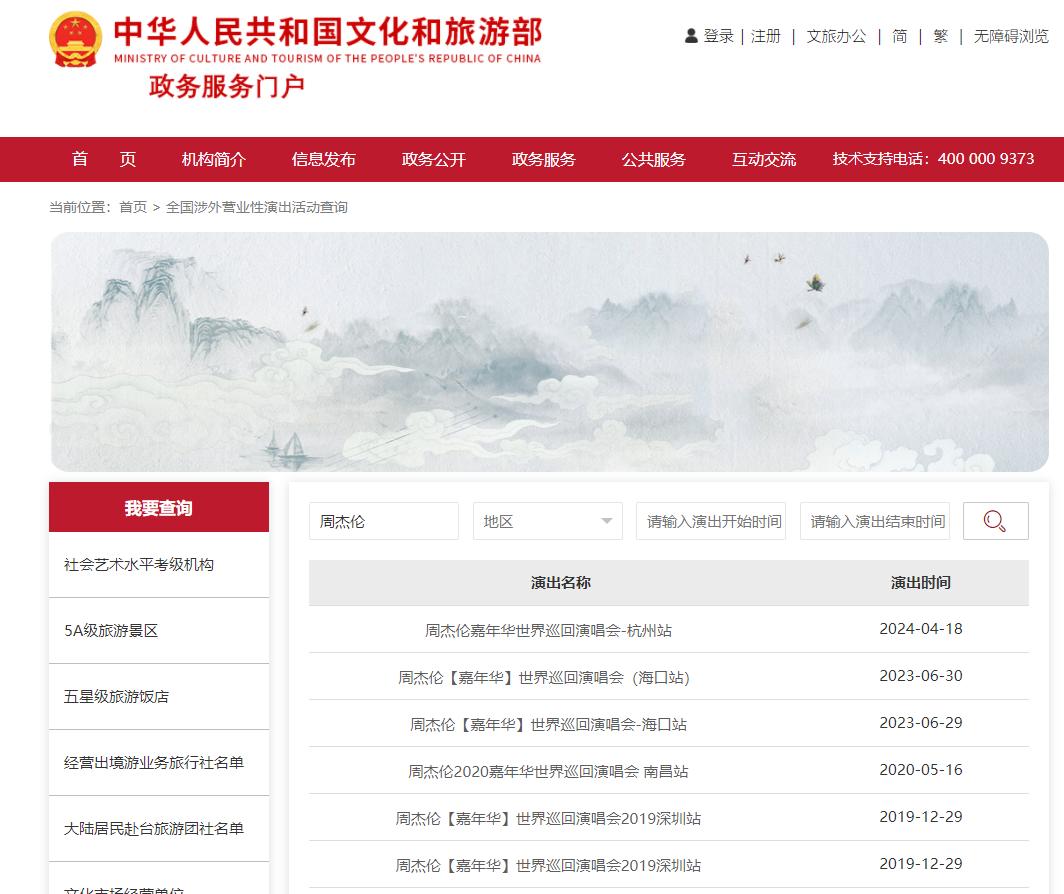Screen dimensions: 1064x894
Task: Click the 演出名称 column header
Action: click(x=560, y=582)
